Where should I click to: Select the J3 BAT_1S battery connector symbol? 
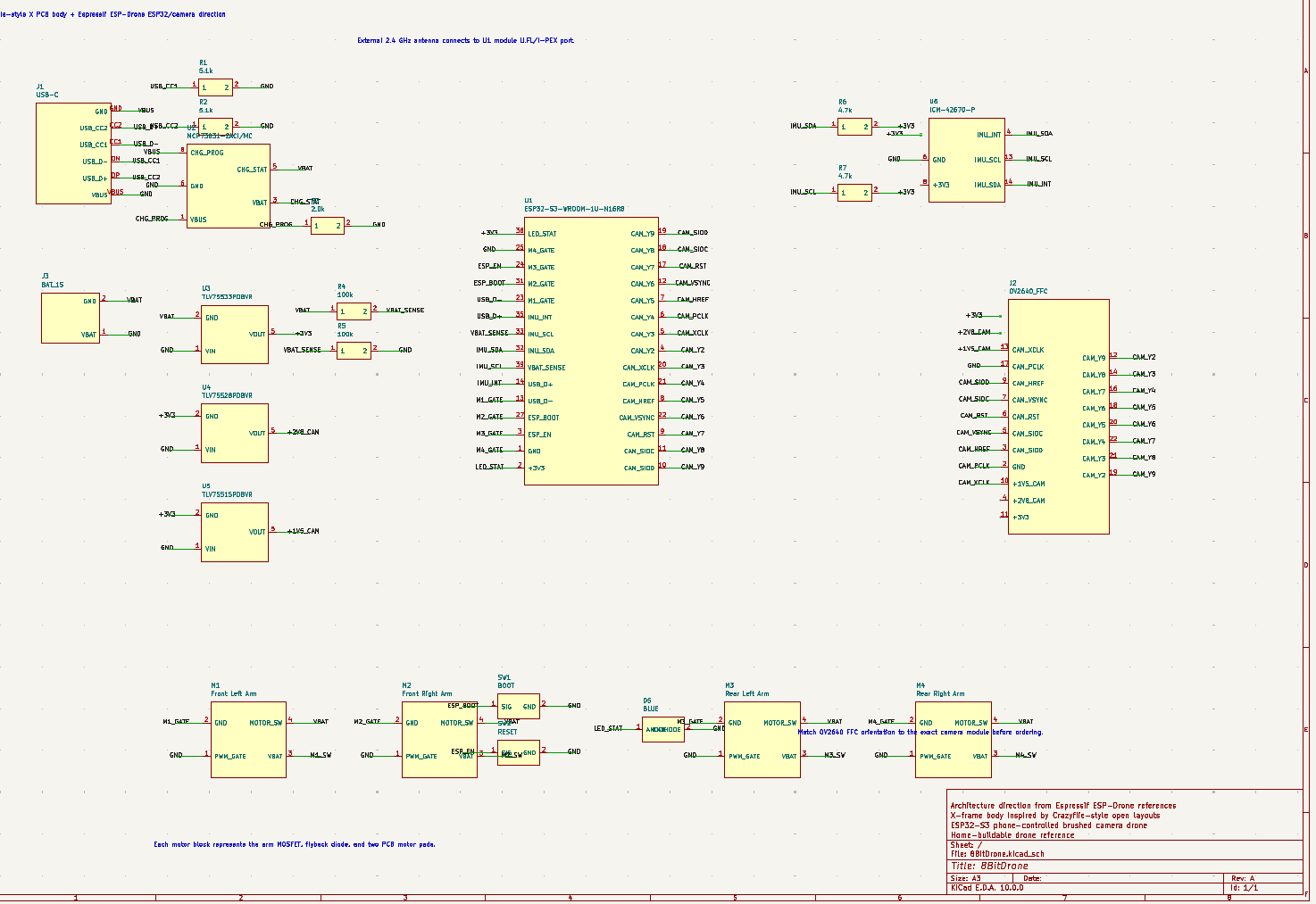[70, 317]
